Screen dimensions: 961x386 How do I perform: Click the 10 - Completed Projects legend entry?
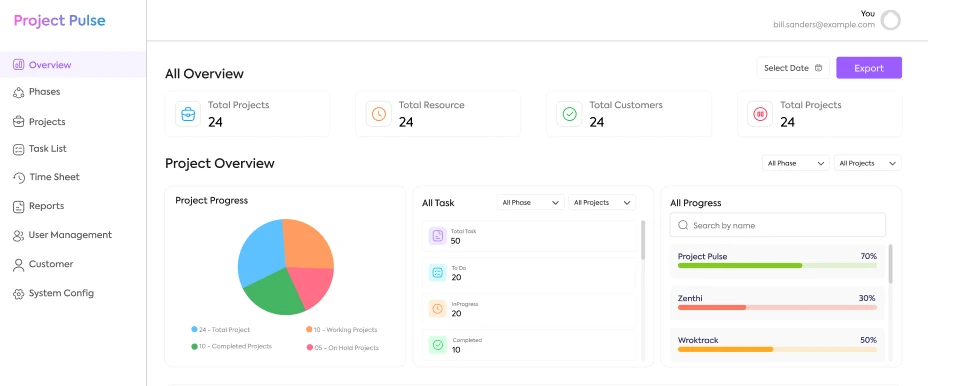click(231, 347)
